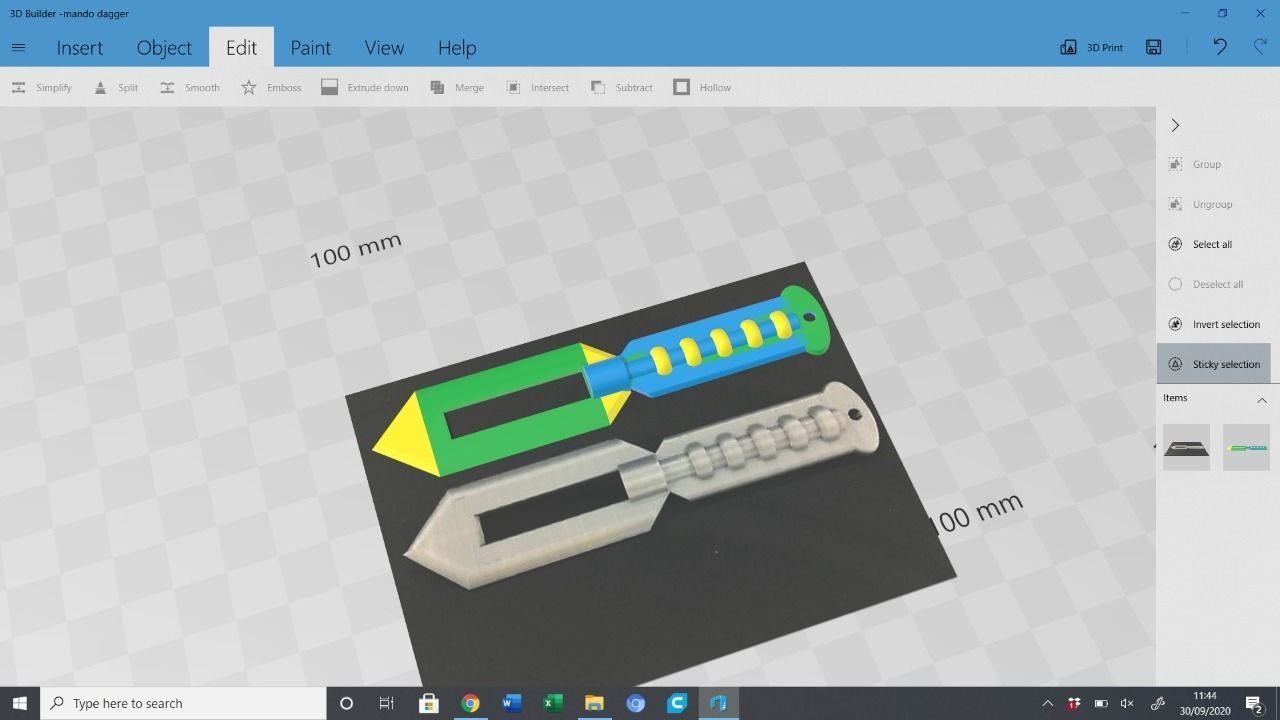Redo the last undone action
Screen dimensions: 1280x720
(x=1260, y=47)
